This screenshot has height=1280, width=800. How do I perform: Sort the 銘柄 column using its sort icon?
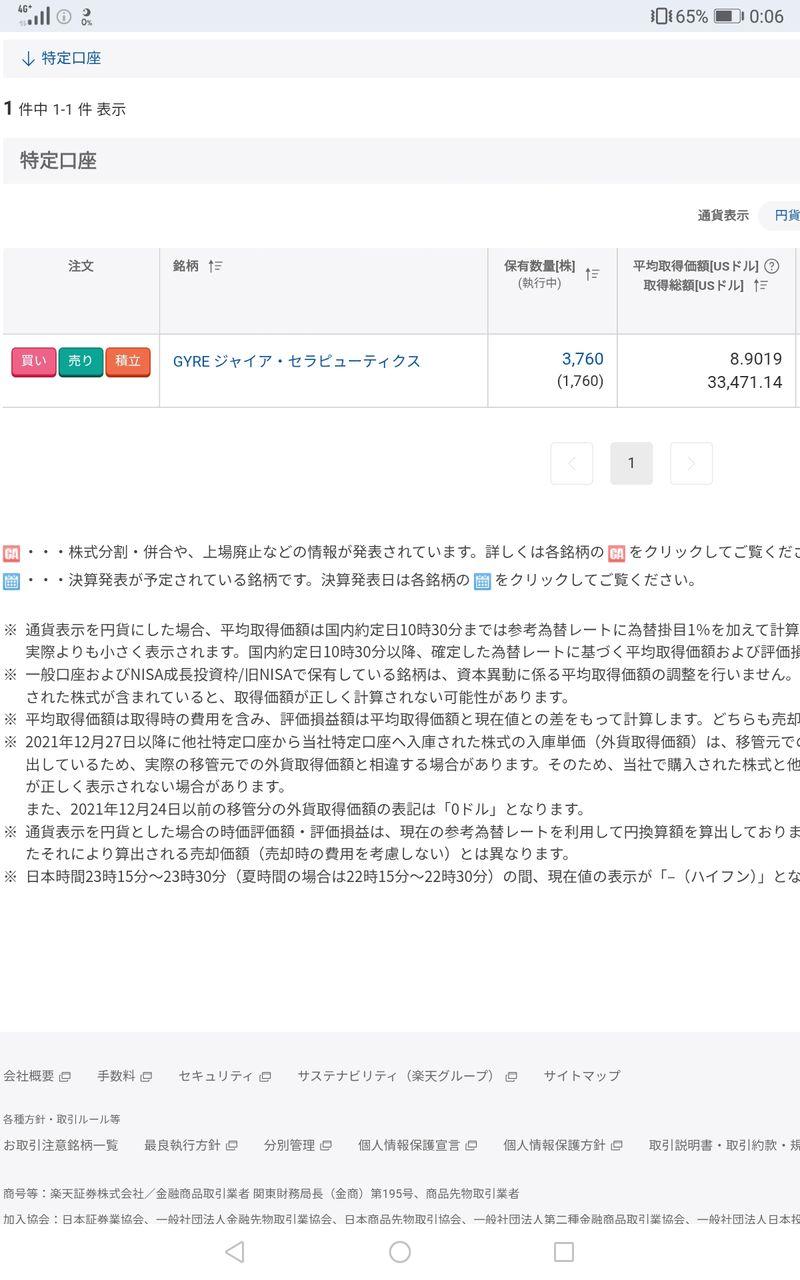[x=215, y=267]
